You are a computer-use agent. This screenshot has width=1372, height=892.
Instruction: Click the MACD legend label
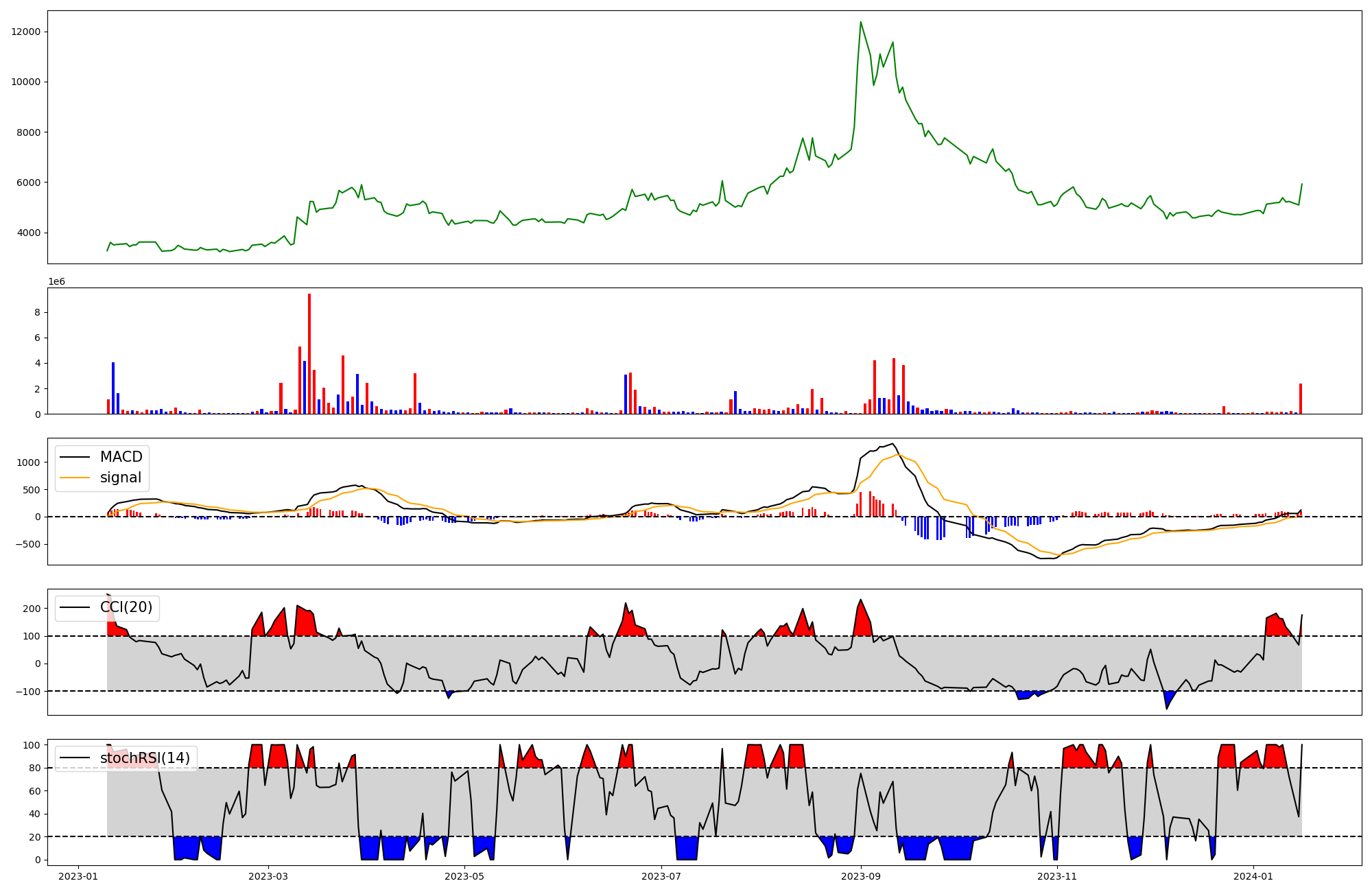click(x=121, y=457)
